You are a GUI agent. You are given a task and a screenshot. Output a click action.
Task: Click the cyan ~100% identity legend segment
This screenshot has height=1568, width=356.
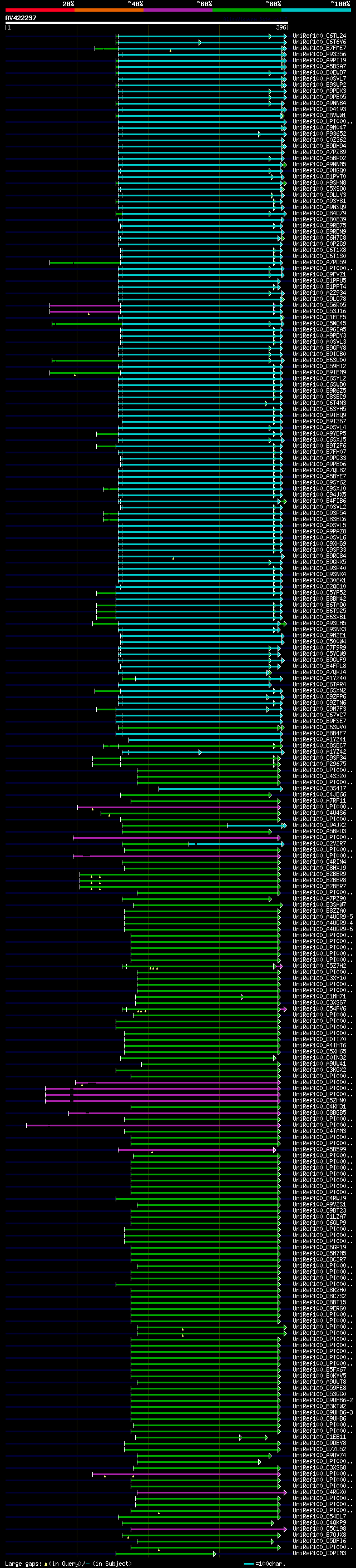click(316, 10)
